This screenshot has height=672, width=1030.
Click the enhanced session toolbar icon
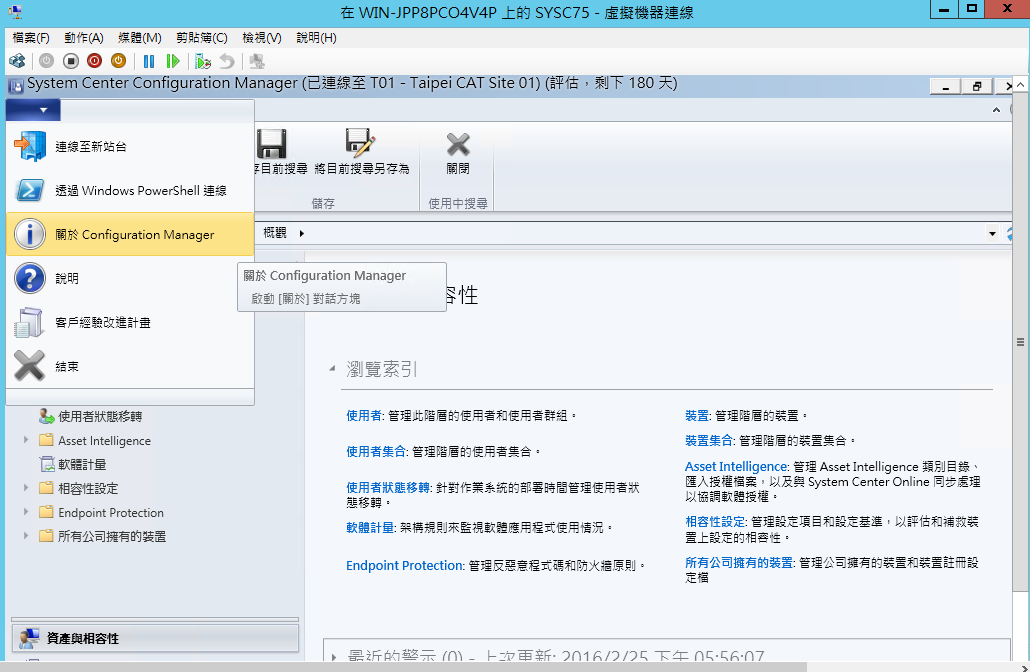pyautogui.click(x=257, y=61)
